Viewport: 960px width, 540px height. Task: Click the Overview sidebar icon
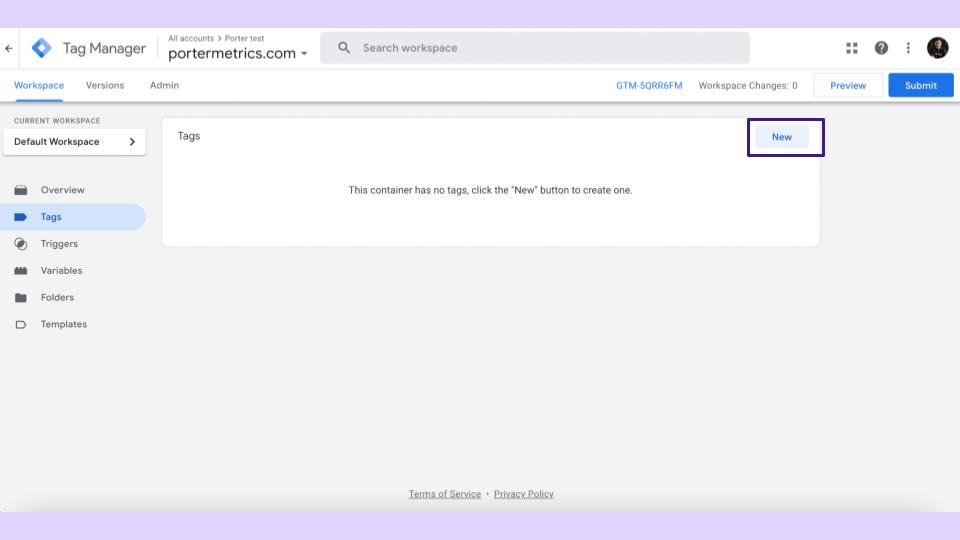(x=21, y=190)
